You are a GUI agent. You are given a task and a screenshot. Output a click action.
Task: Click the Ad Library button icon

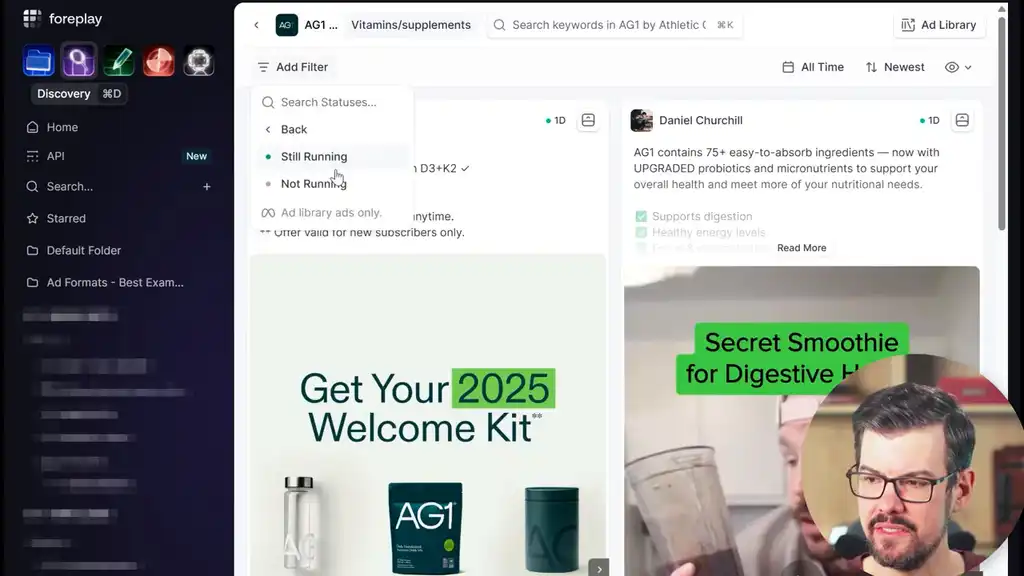(x=908, y=25)
